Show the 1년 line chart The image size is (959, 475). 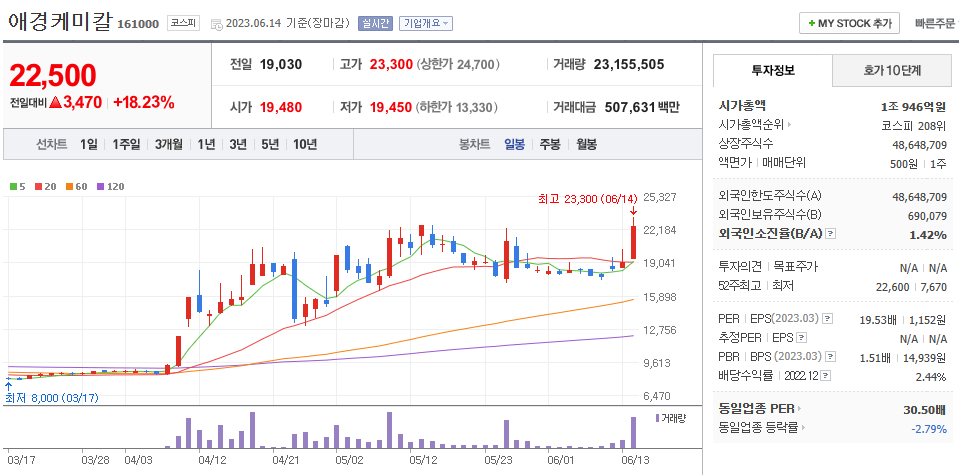[206, 145]
